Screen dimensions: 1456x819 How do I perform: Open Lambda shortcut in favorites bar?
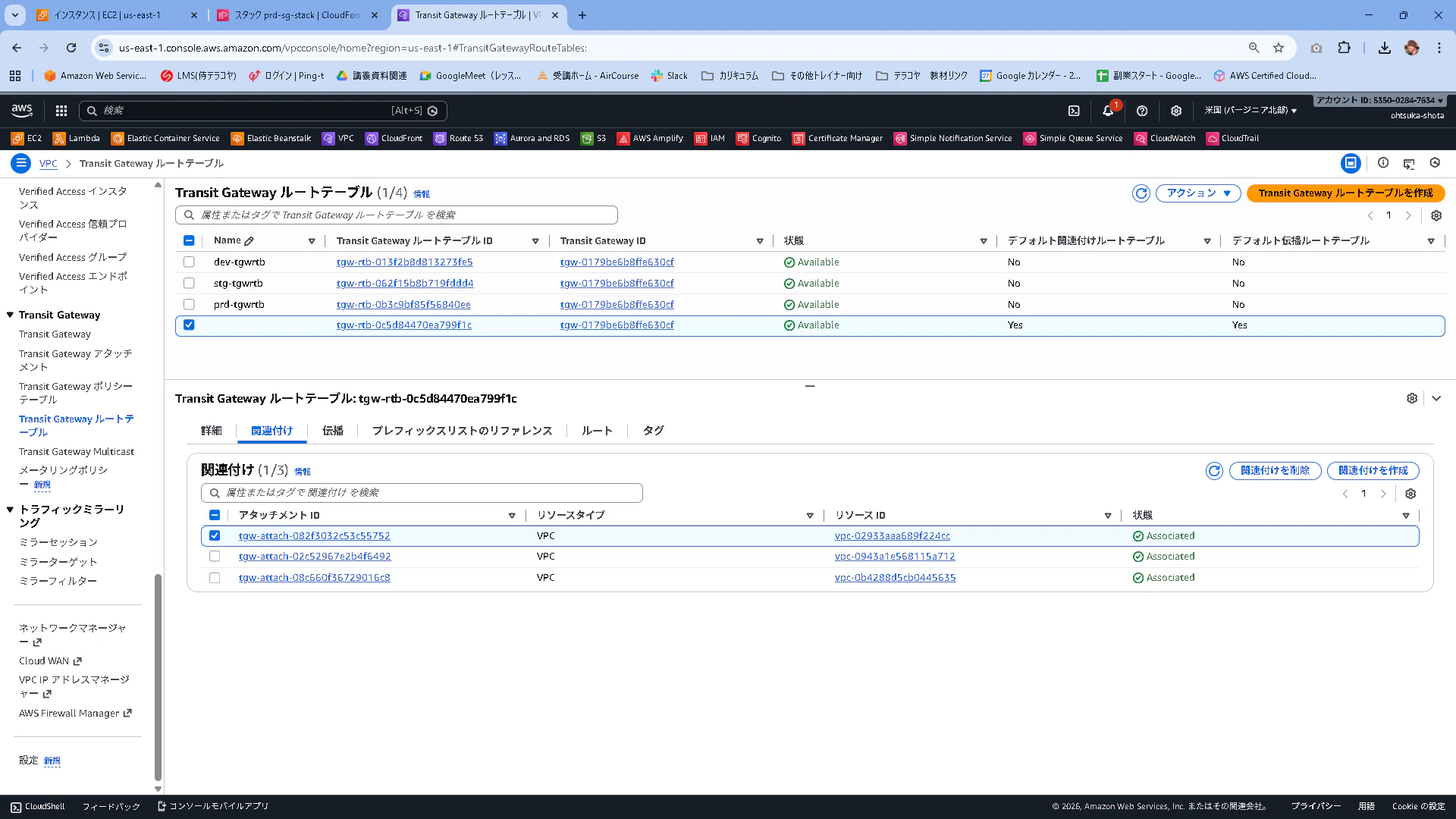click(76, 138)
